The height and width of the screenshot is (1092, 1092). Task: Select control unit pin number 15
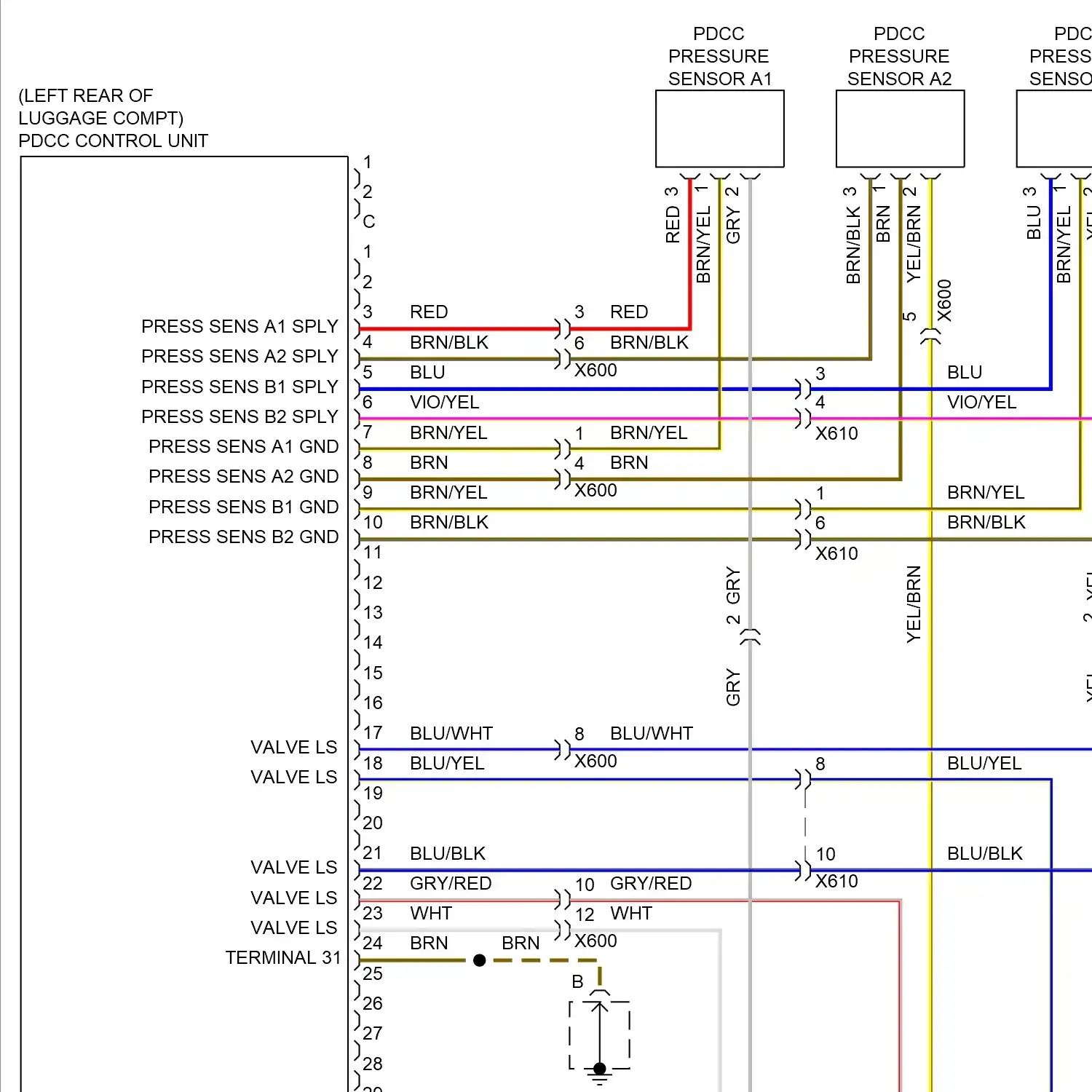pyautogui.click(x=373, y=673)
